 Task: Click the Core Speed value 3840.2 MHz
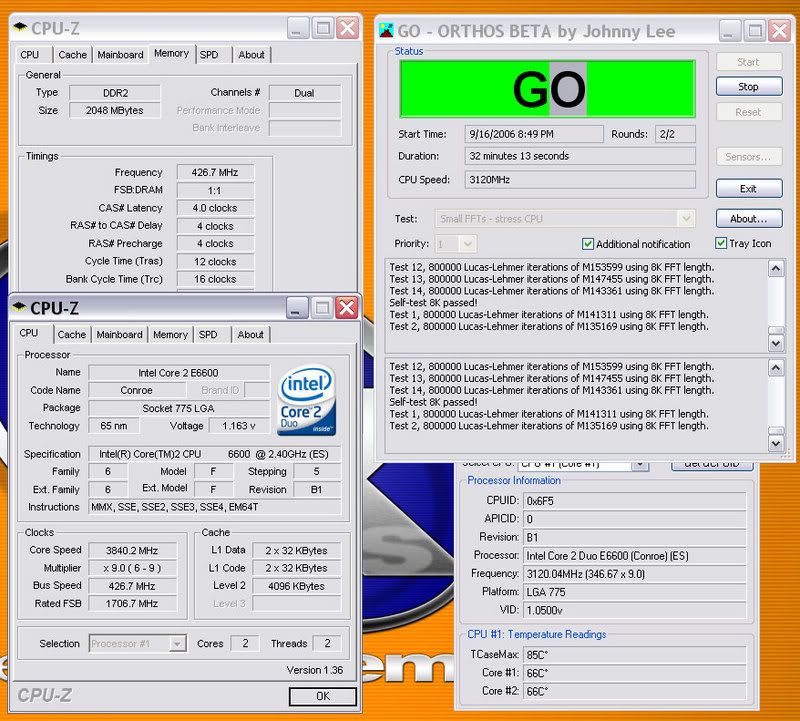132,551
